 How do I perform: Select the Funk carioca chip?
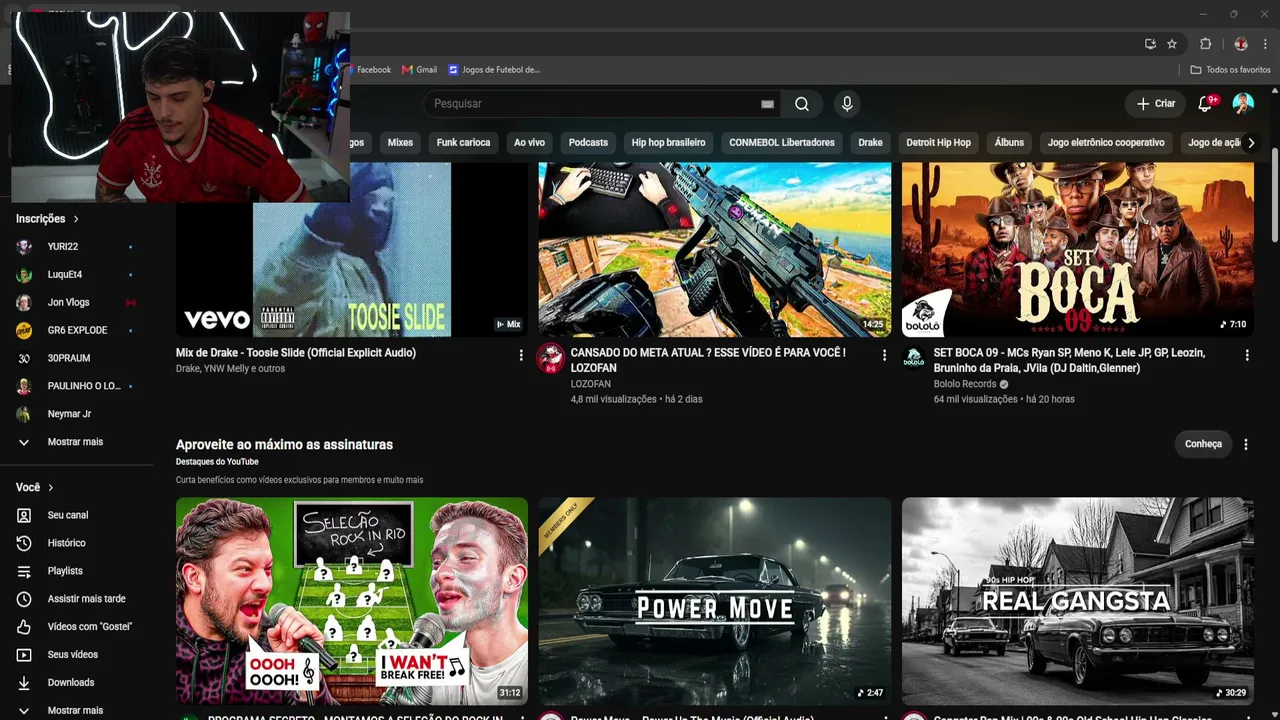point(463,143)
